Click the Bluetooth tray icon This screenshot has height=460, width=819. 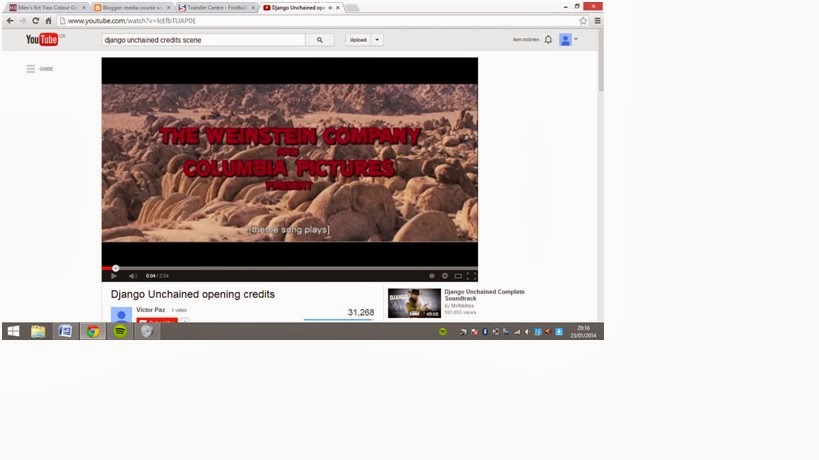coord(485,332)
